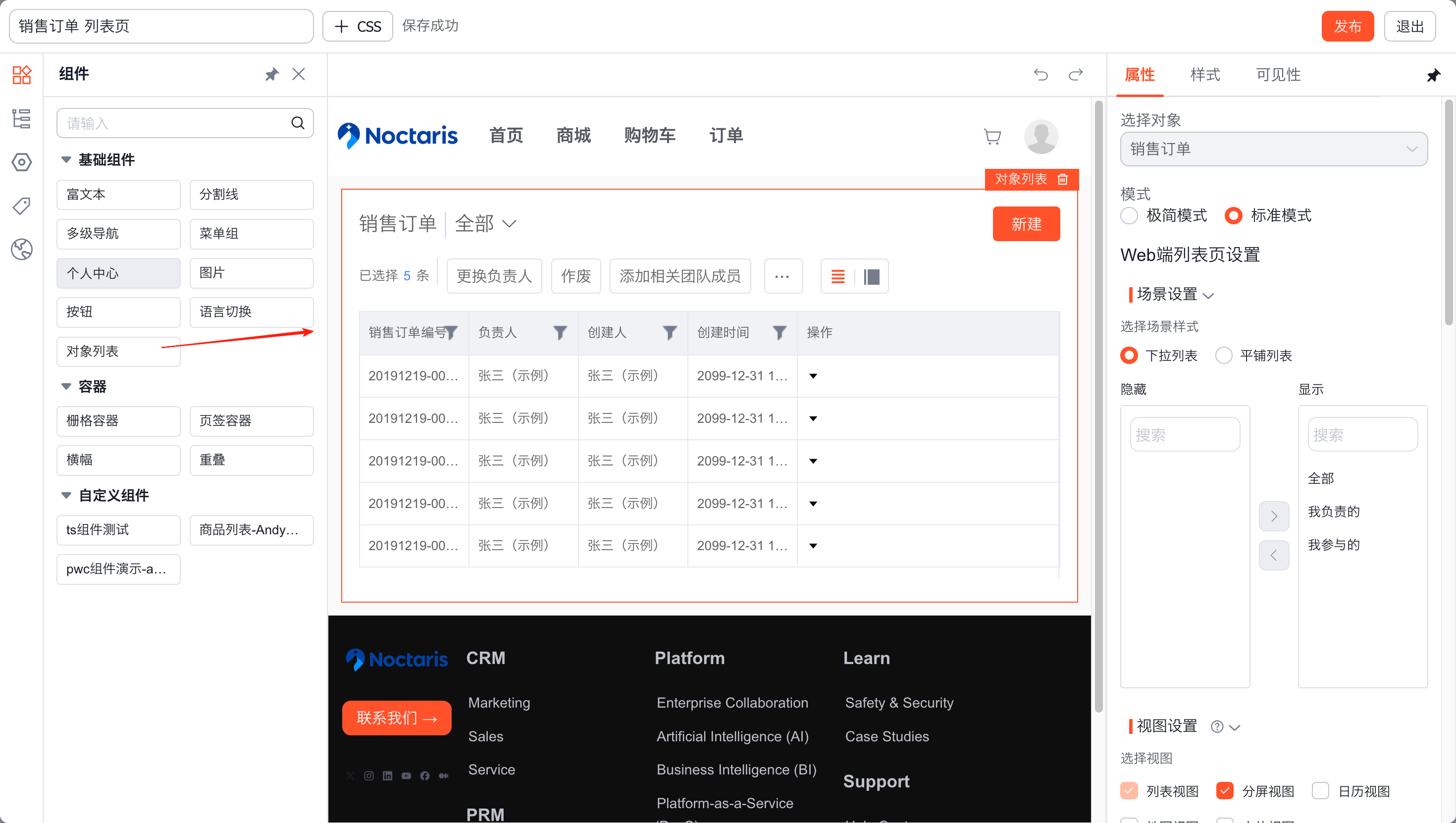Click the shopping cart icon
The image size is (1456, 823).
(992, 136)
